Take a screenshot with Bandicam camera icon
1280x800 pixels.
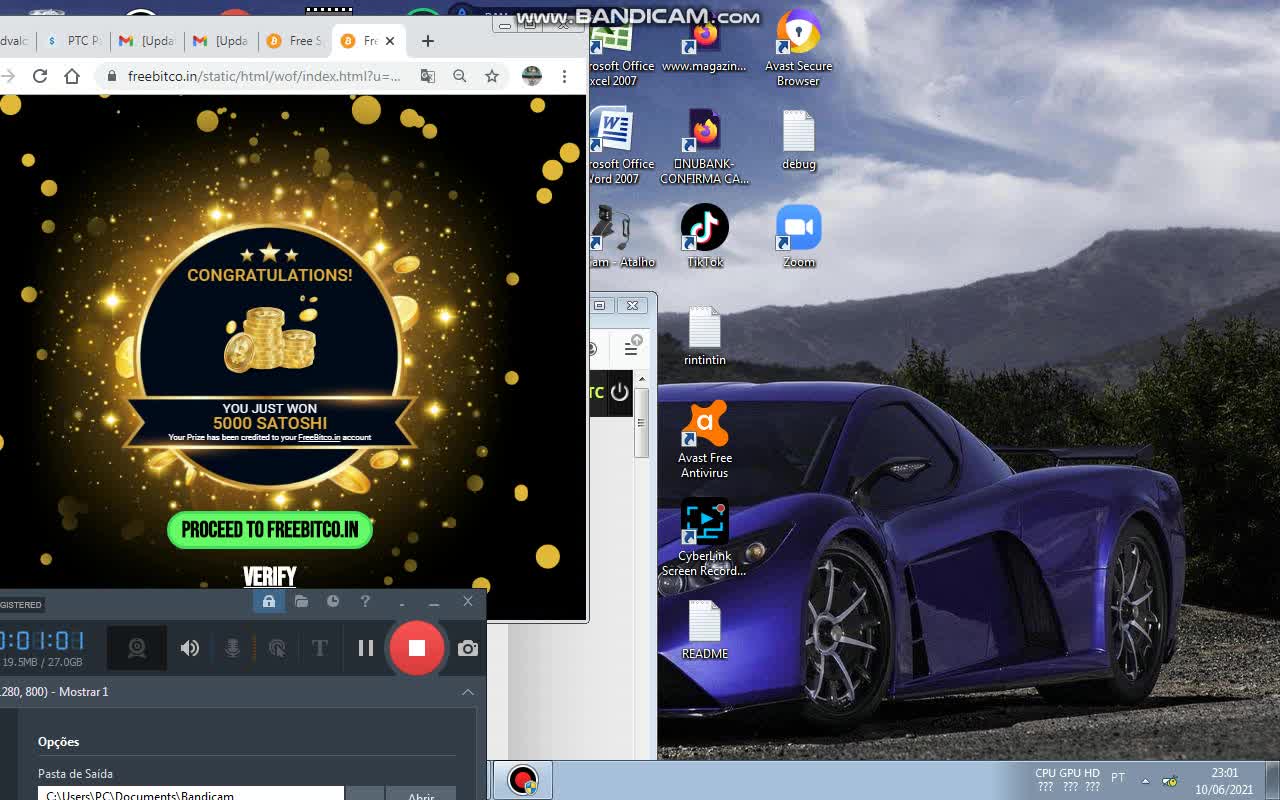point(467,648)
